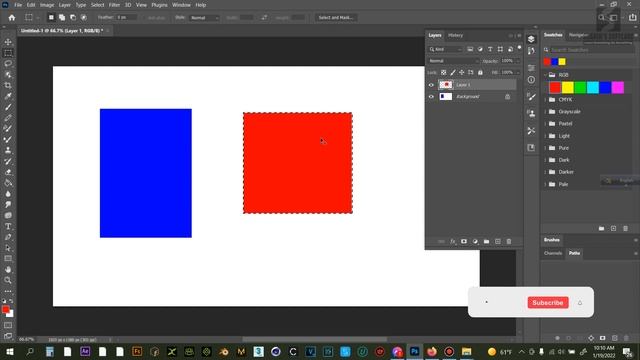
Task: Select the Hand tool
Action: (x=8, y=269)
